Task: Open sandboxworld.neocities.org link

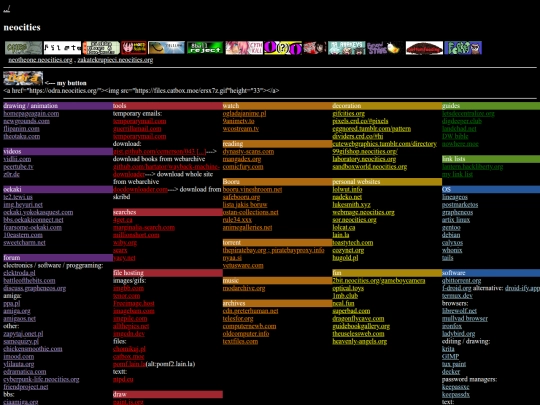Action: pos(370,167)
